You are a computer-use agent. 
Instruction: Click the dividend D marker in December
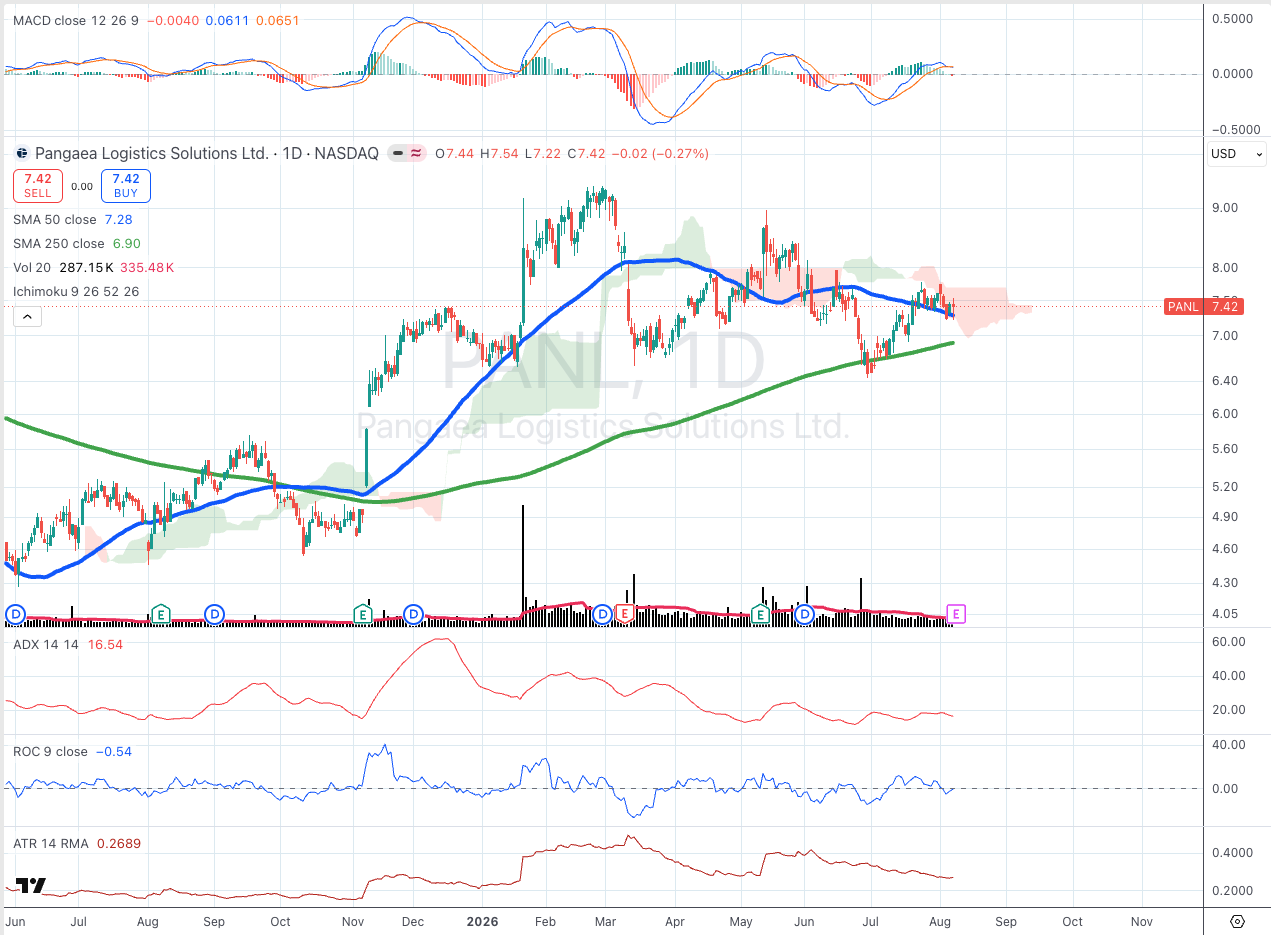click(x=413, y=613)
